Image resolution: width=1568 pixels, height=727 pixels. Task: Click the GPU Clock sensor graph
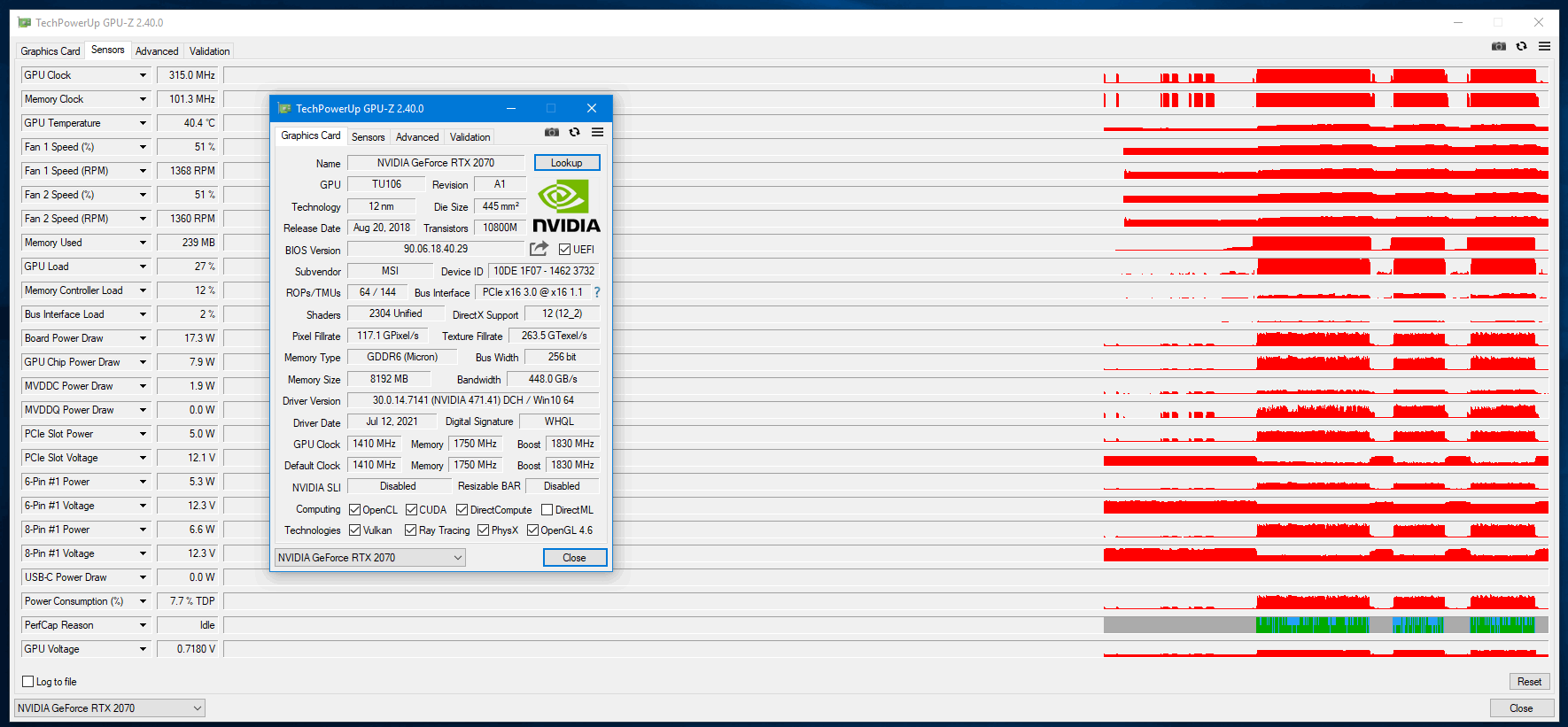886,75
